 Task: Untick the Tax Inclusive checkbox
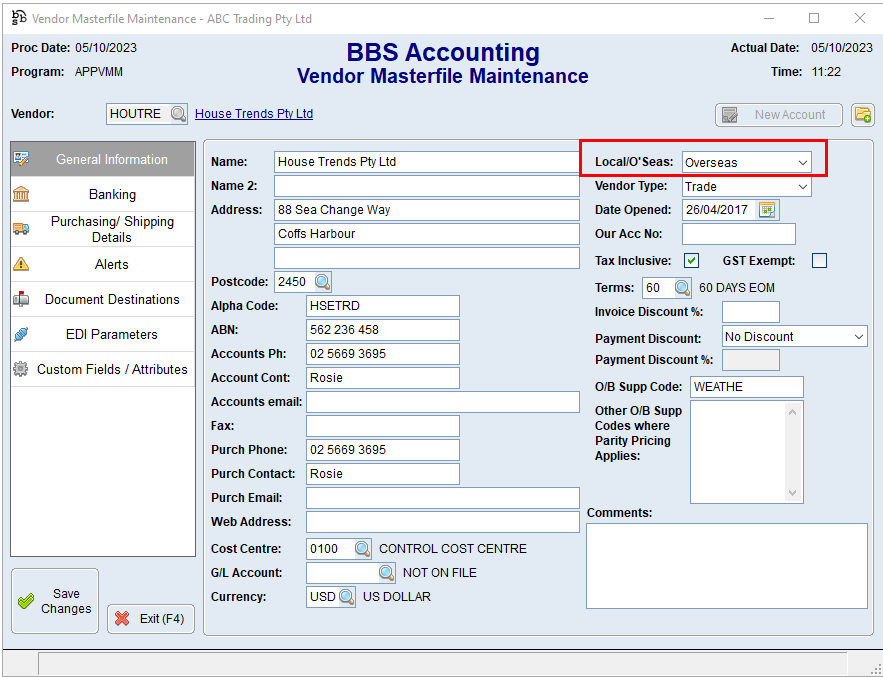[691, 261]
